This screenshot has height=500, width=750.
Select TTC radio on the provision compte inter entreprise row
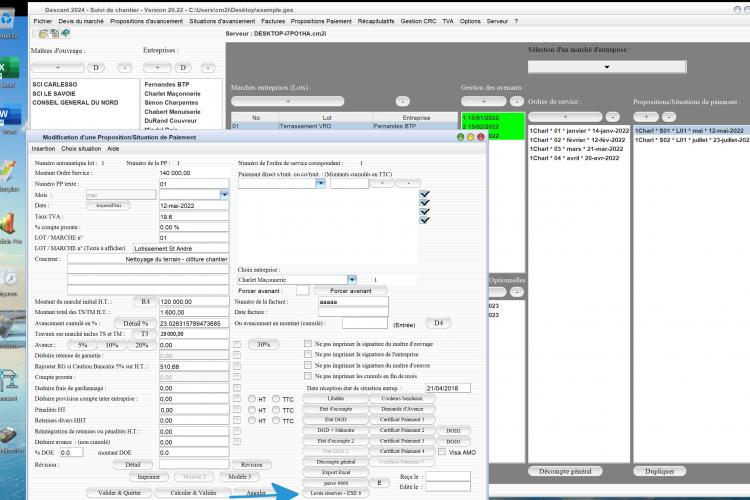pos(276,399)
